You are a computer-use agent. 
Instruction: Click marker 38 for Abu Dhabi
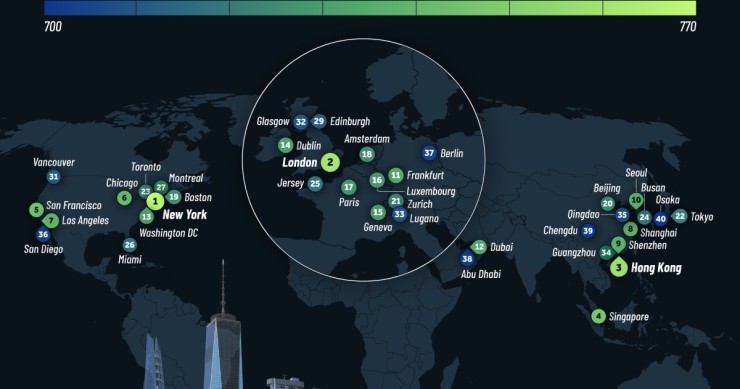click(467, 259)
